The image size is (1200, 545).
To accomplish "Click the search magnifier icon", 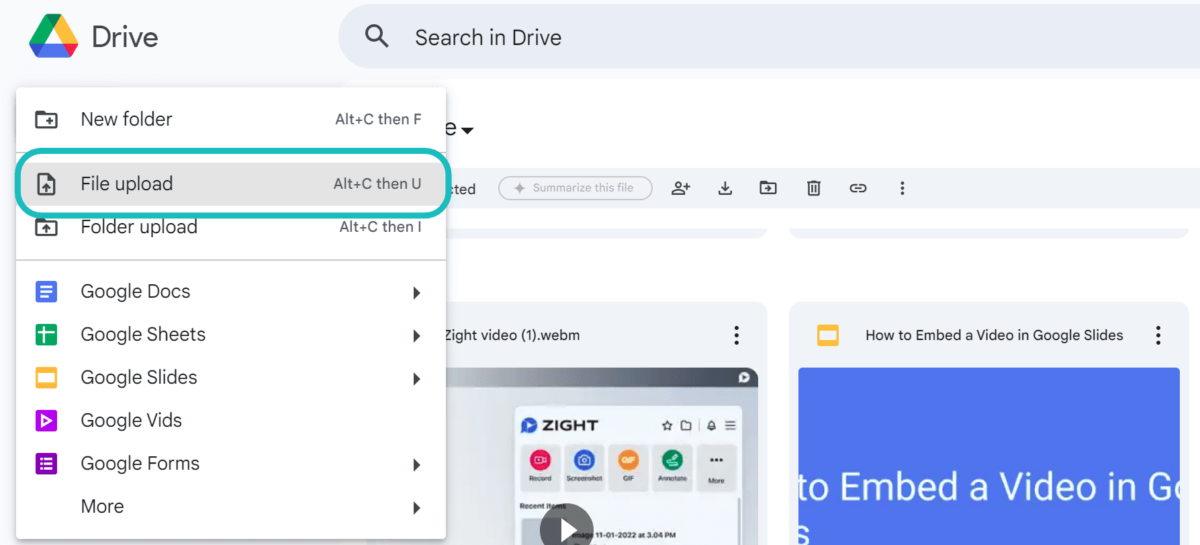I will [377, 37].
